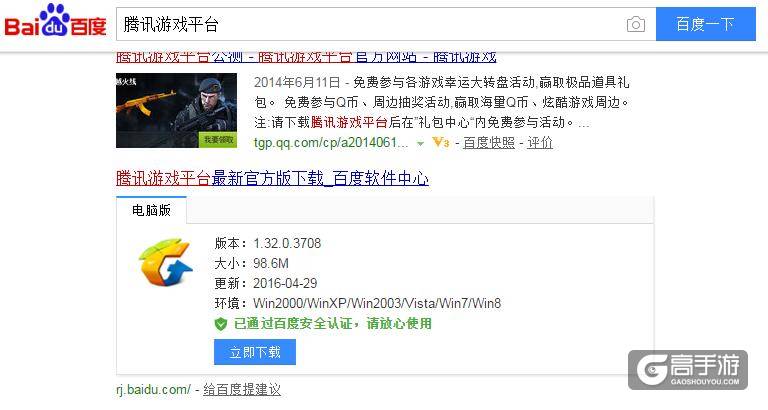Click the Tencent Game Platform app icon
The image size is (768, 410).
coord(166,262)
